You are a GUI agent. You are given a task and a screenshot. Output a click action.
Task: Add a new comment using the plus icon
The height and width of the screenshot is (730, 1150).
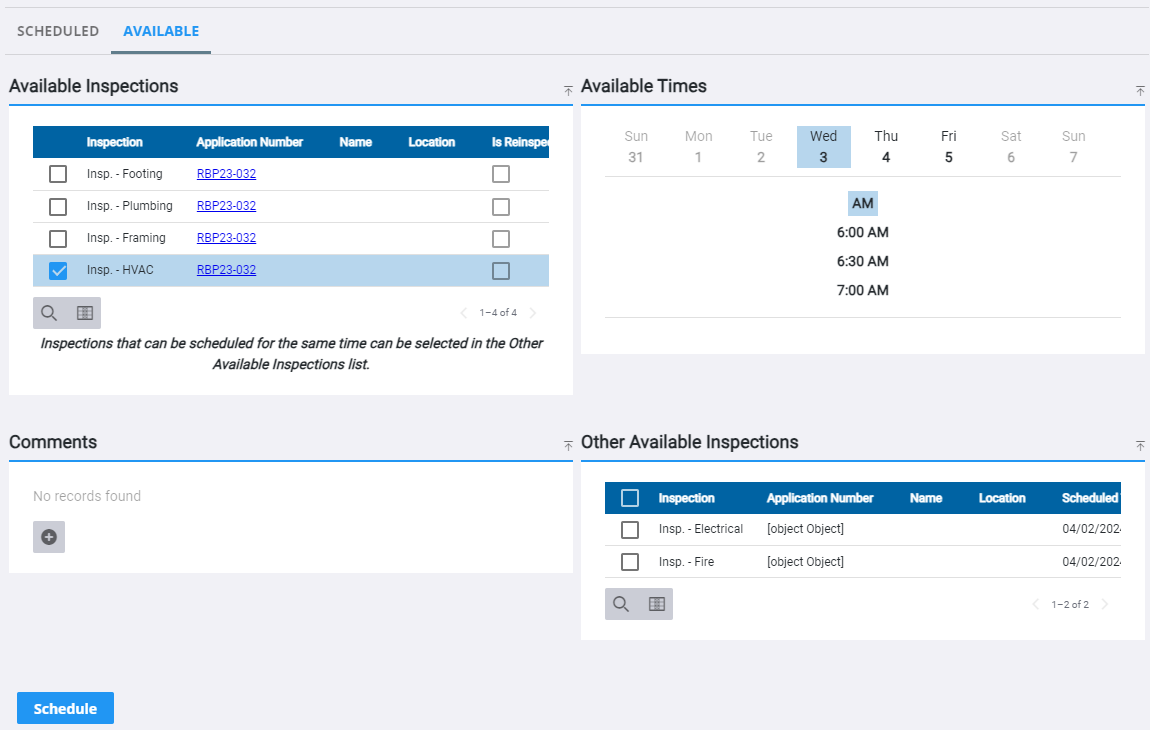coord(48,536)
